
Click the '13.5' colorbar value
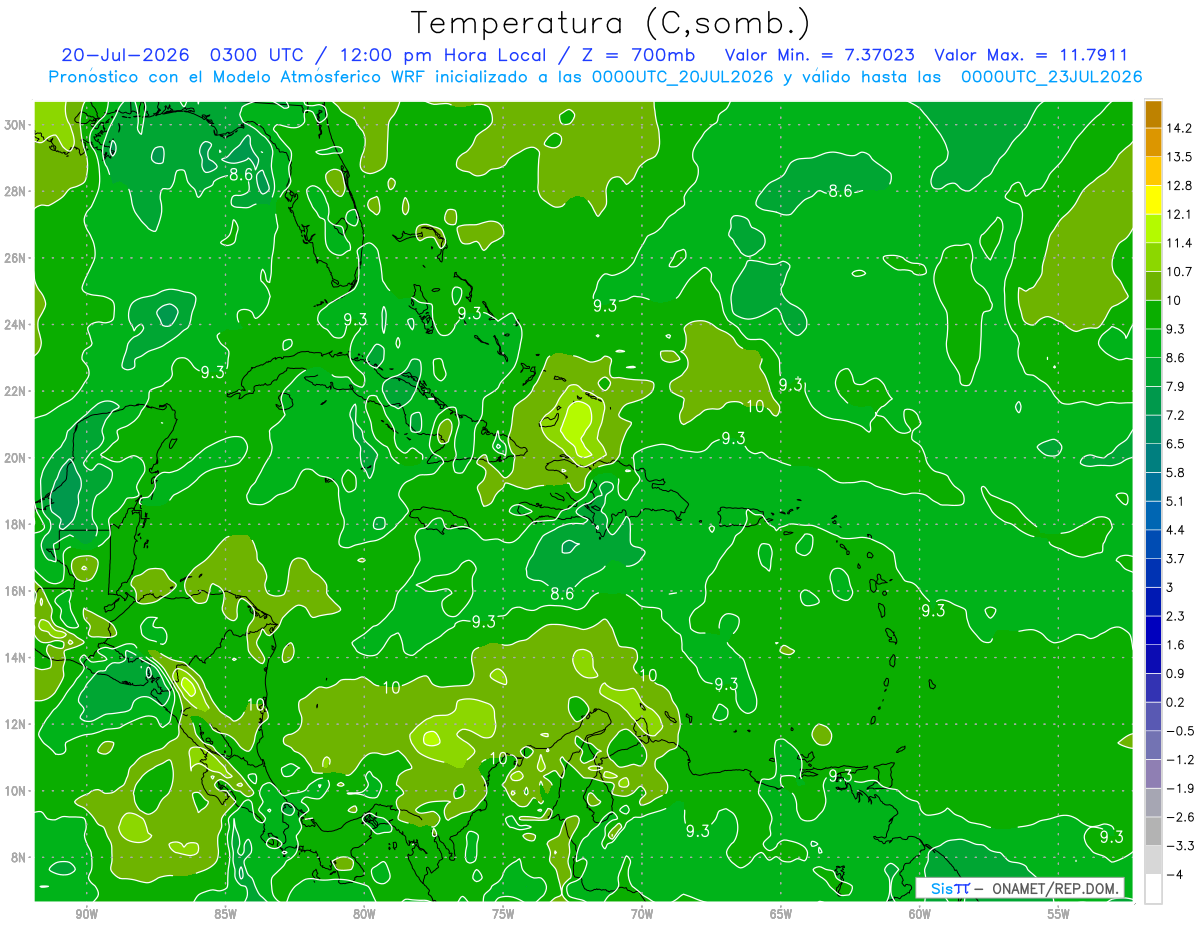(x=1179, y=157)
